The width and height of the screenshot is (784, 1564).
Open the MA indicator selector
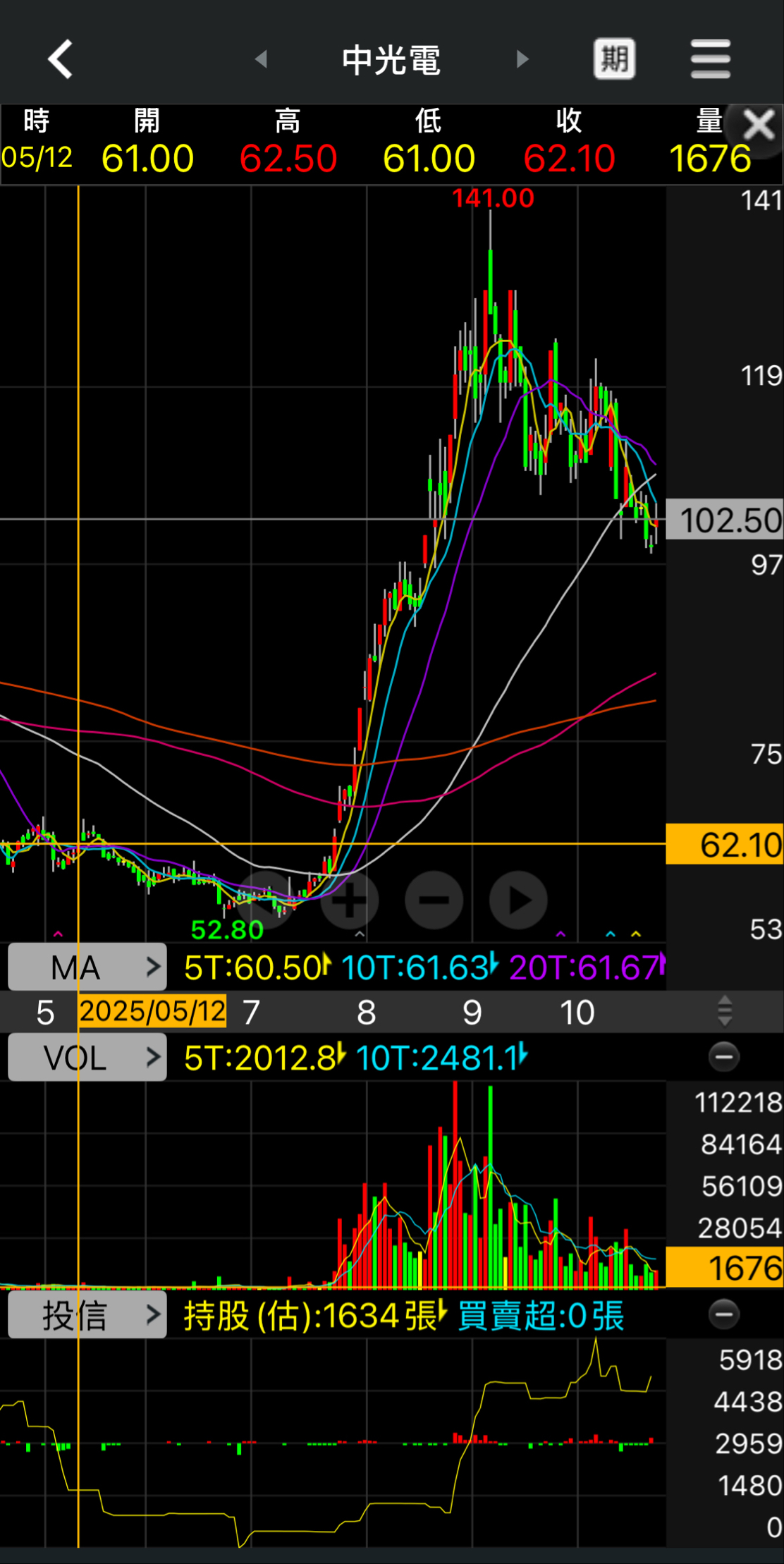pyautogui.click(x=87, y=967)
